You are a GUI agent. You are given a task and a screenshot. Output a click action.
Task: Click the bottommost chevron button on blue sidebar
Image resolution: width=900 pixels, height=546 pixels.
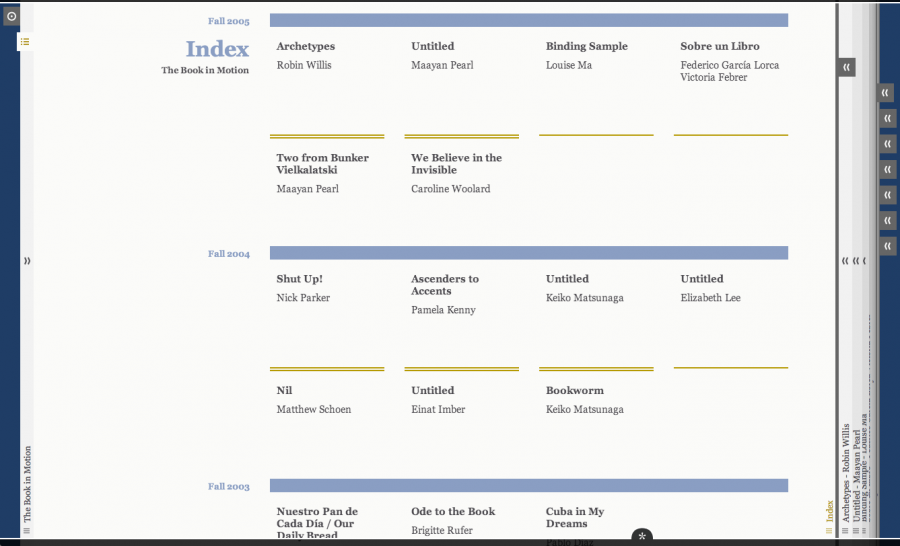[887, 246]
